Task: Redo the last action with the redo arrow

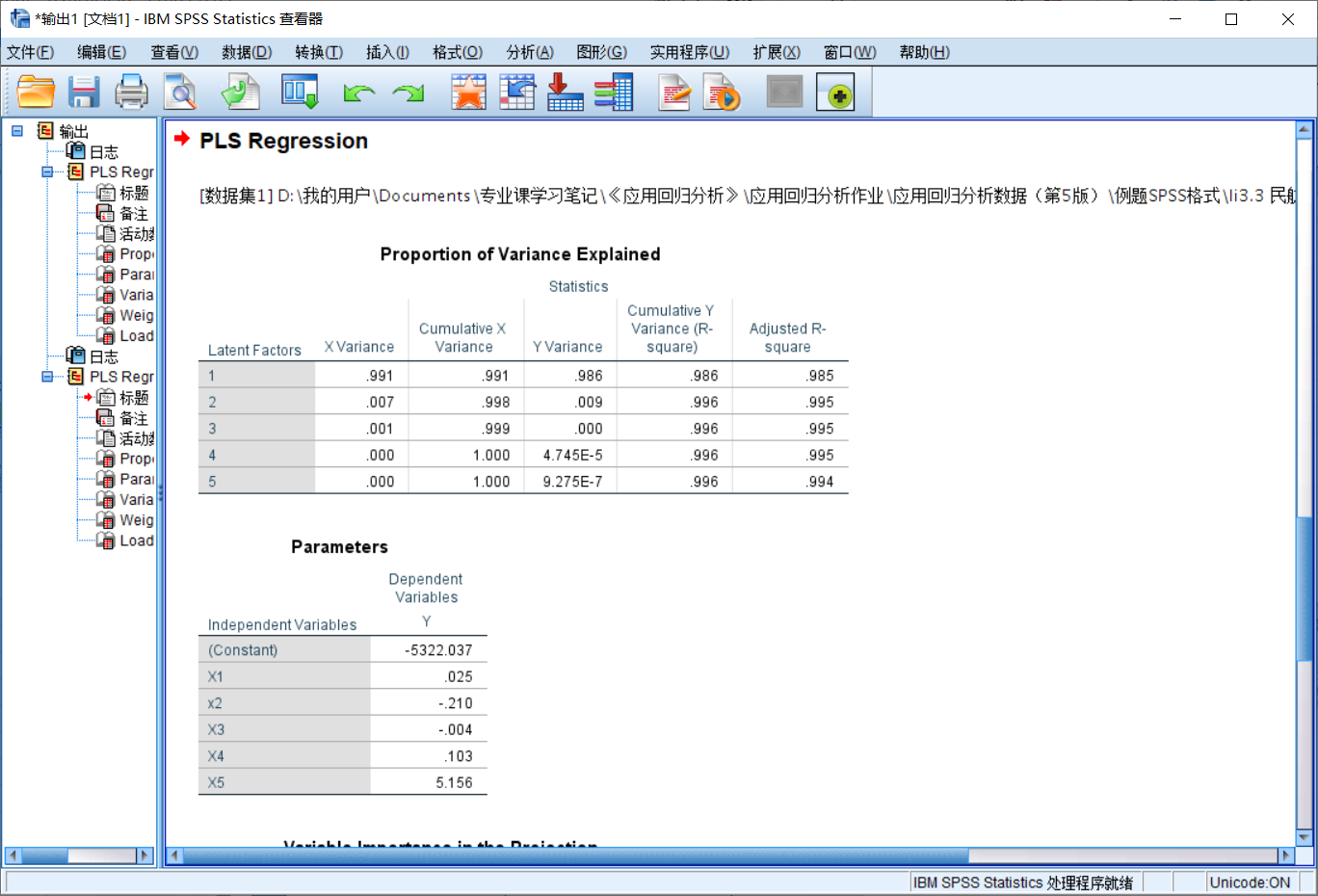Action: point(407,92)
